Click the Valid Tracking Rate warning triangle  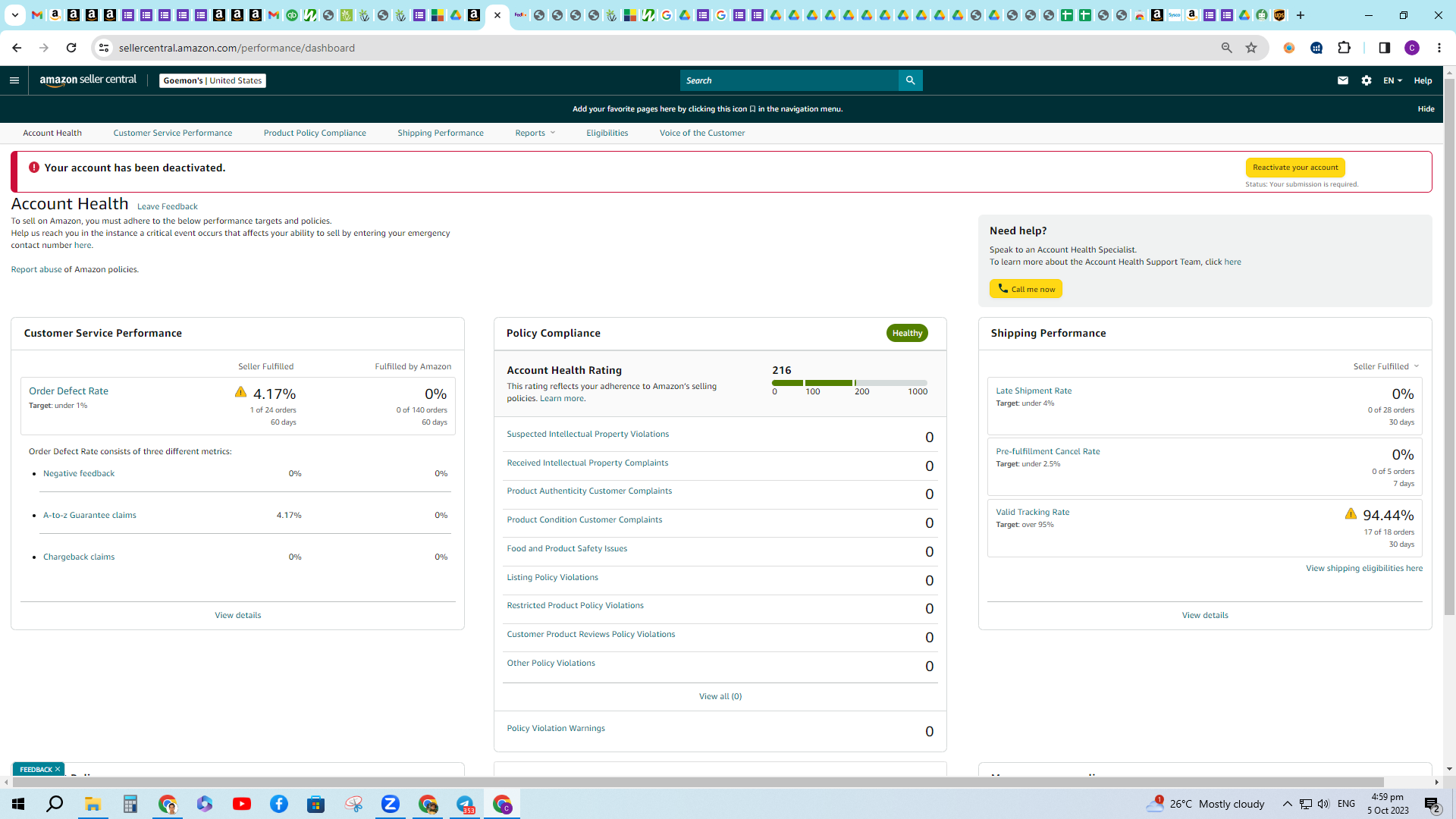pyautogui.click(x=1351, y=513)
